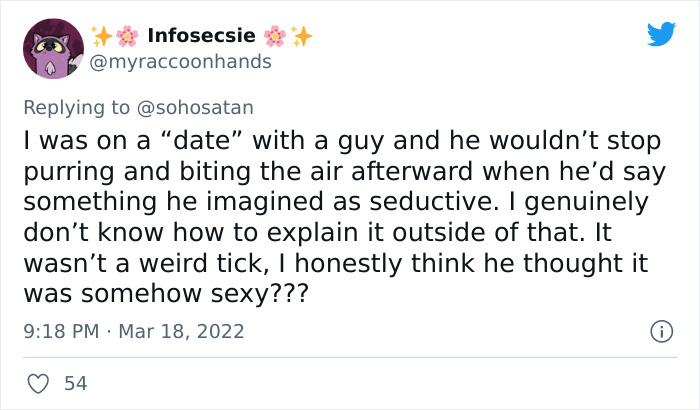Click the 54 likes count
The height and width of the screenshot is (410, 700).
pyautogui.click(x=74, y=383)
